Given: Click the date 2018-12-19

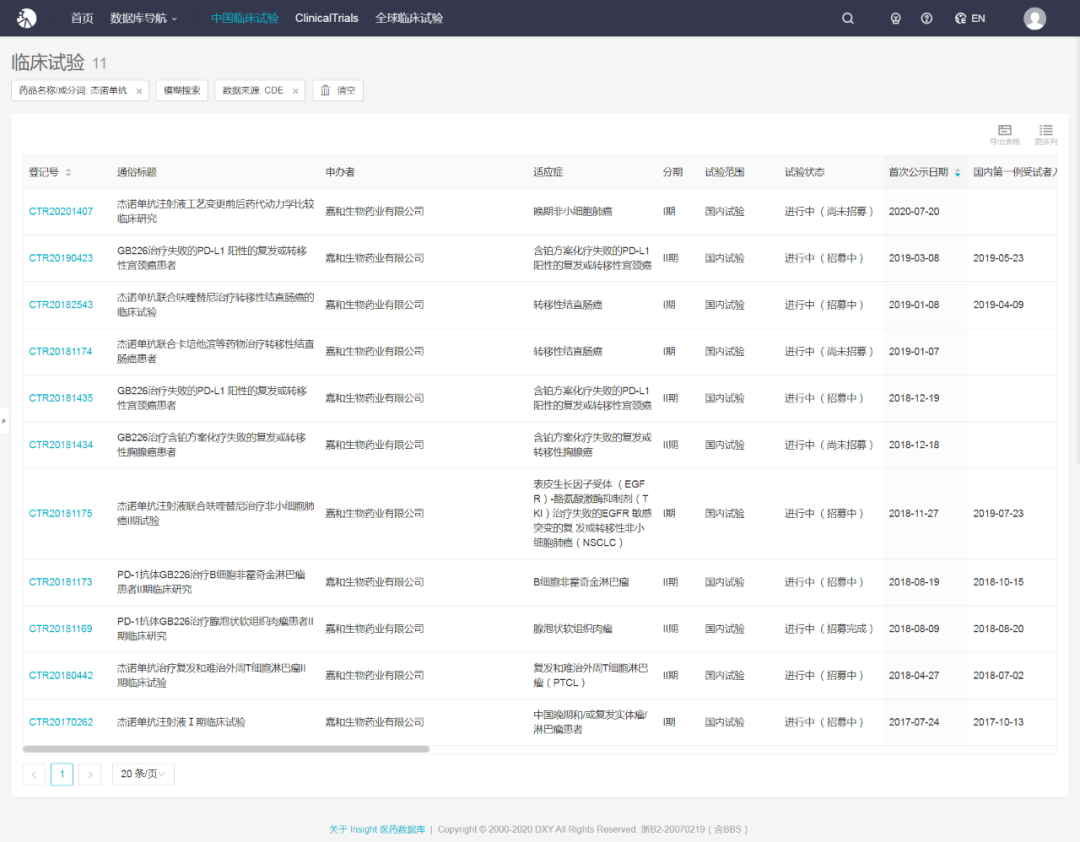Looking at the screenshot, I should click(914, 398).
